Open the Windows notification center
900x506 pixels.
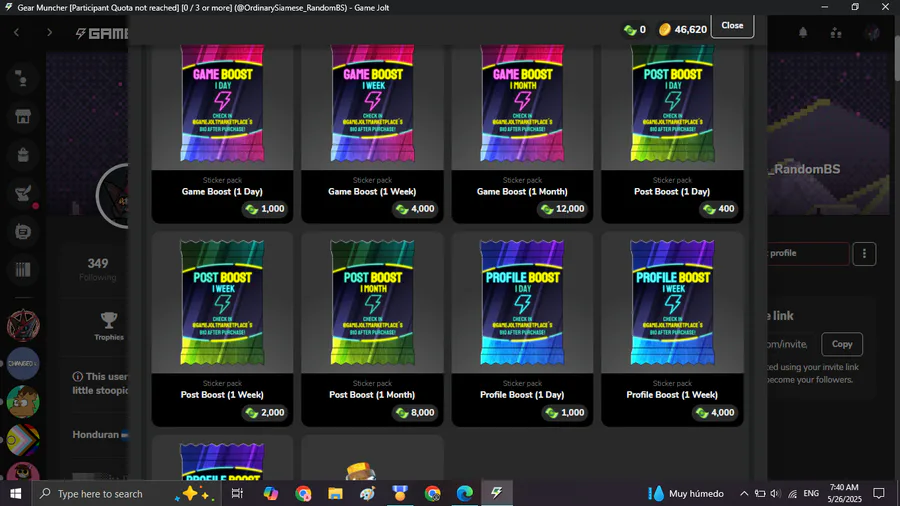(x=879, y=493)
